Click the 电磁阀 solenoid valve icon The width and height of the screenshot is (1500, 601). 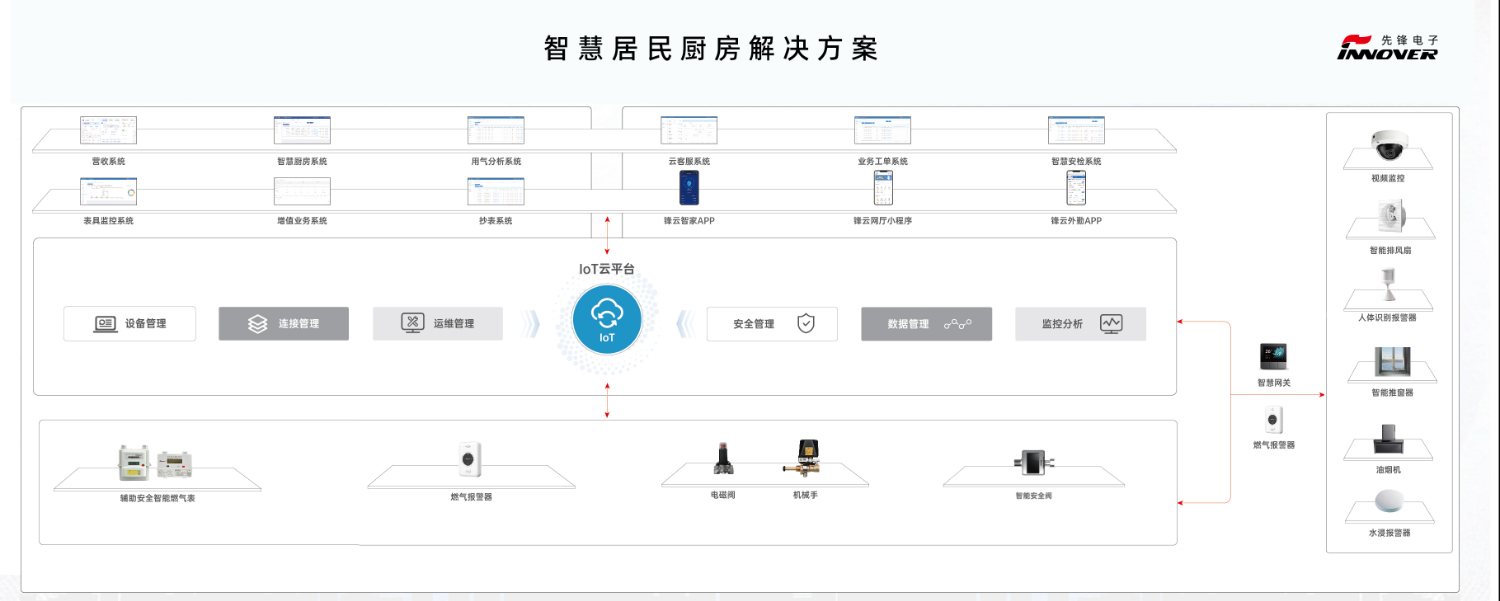(x=723, y=461)
